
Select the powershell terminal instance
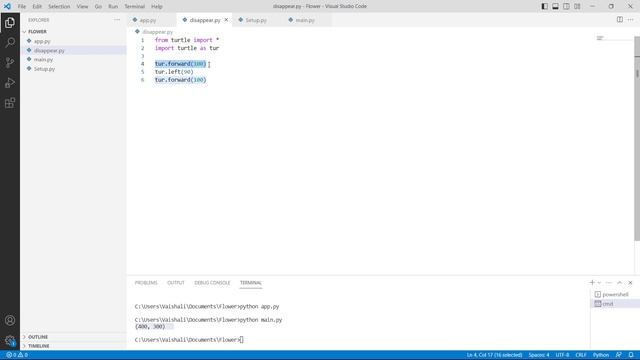pos(615,294)
